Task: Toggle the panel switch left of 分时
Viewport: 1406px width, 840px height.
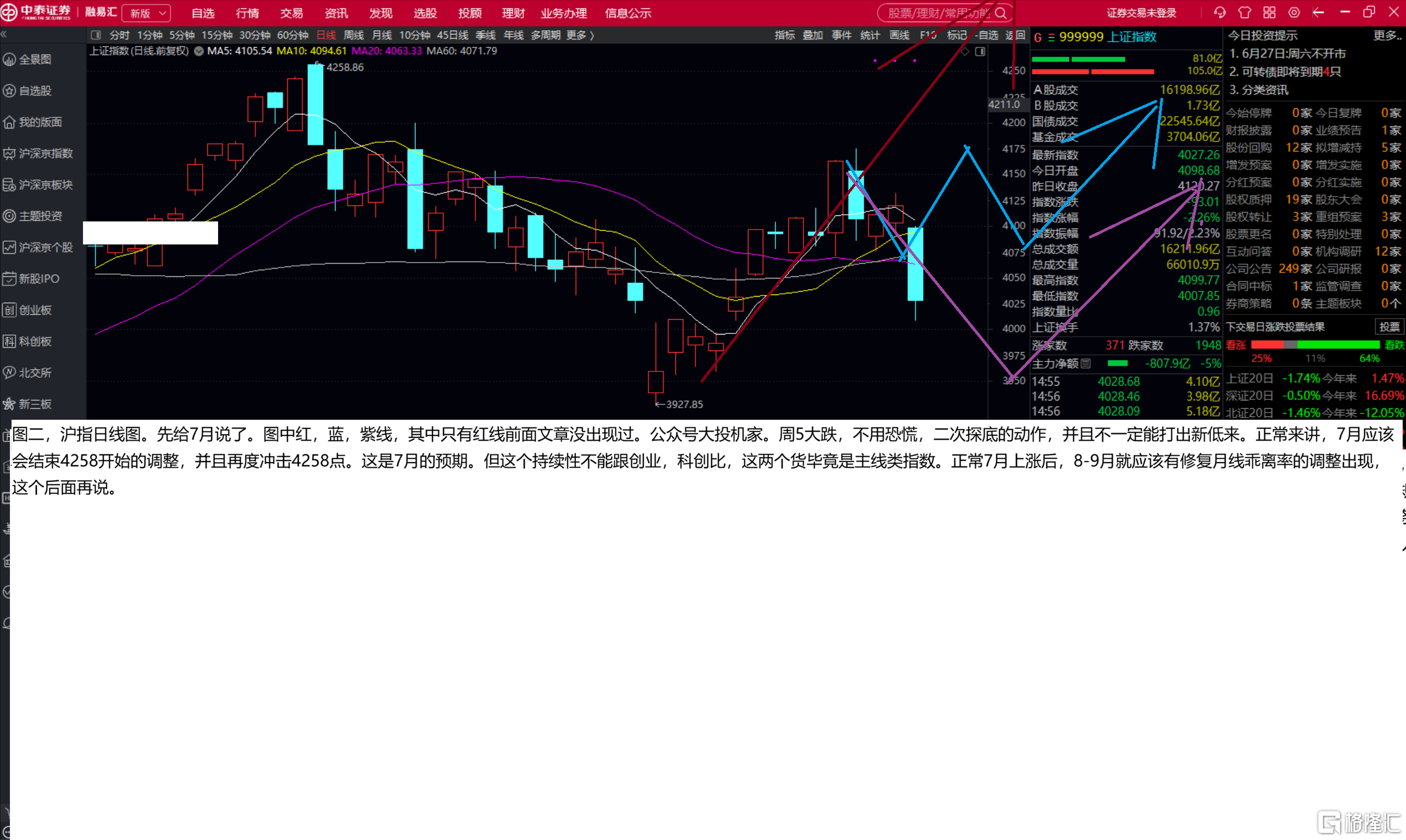Action: point(96,35)
